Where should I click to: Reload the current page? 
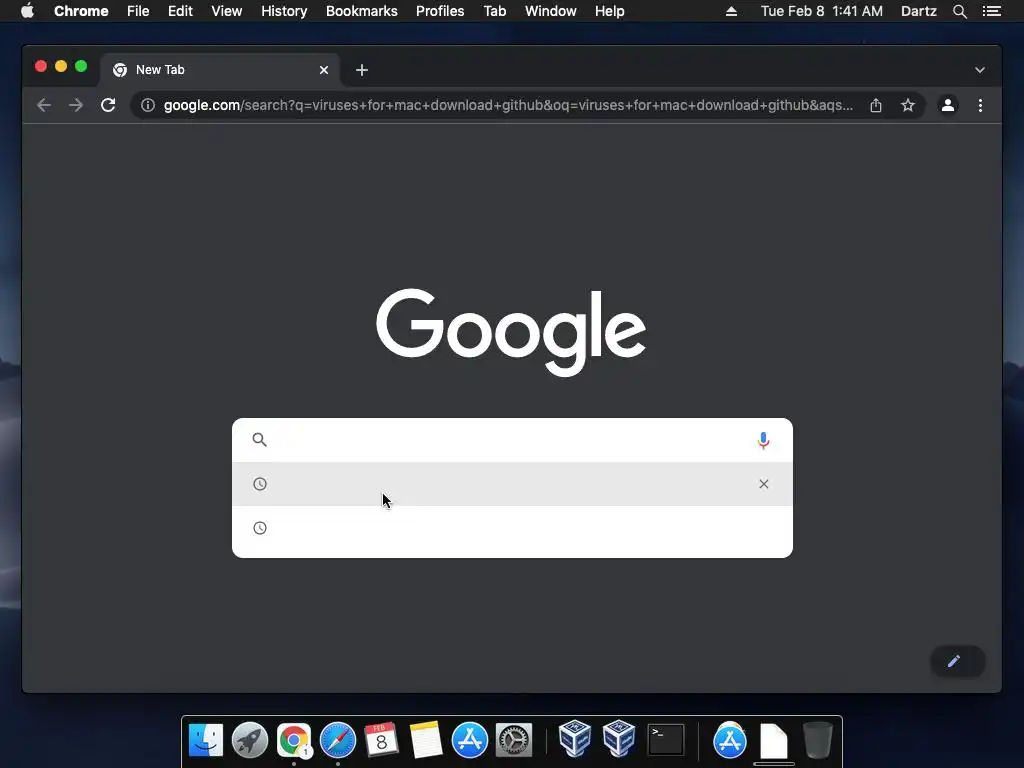[x=108, y=105]
